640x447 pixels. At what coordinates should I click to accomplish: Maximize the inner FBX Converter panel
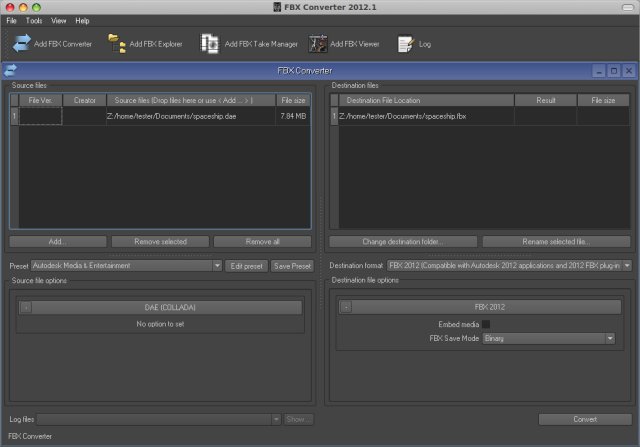[614, 71]
